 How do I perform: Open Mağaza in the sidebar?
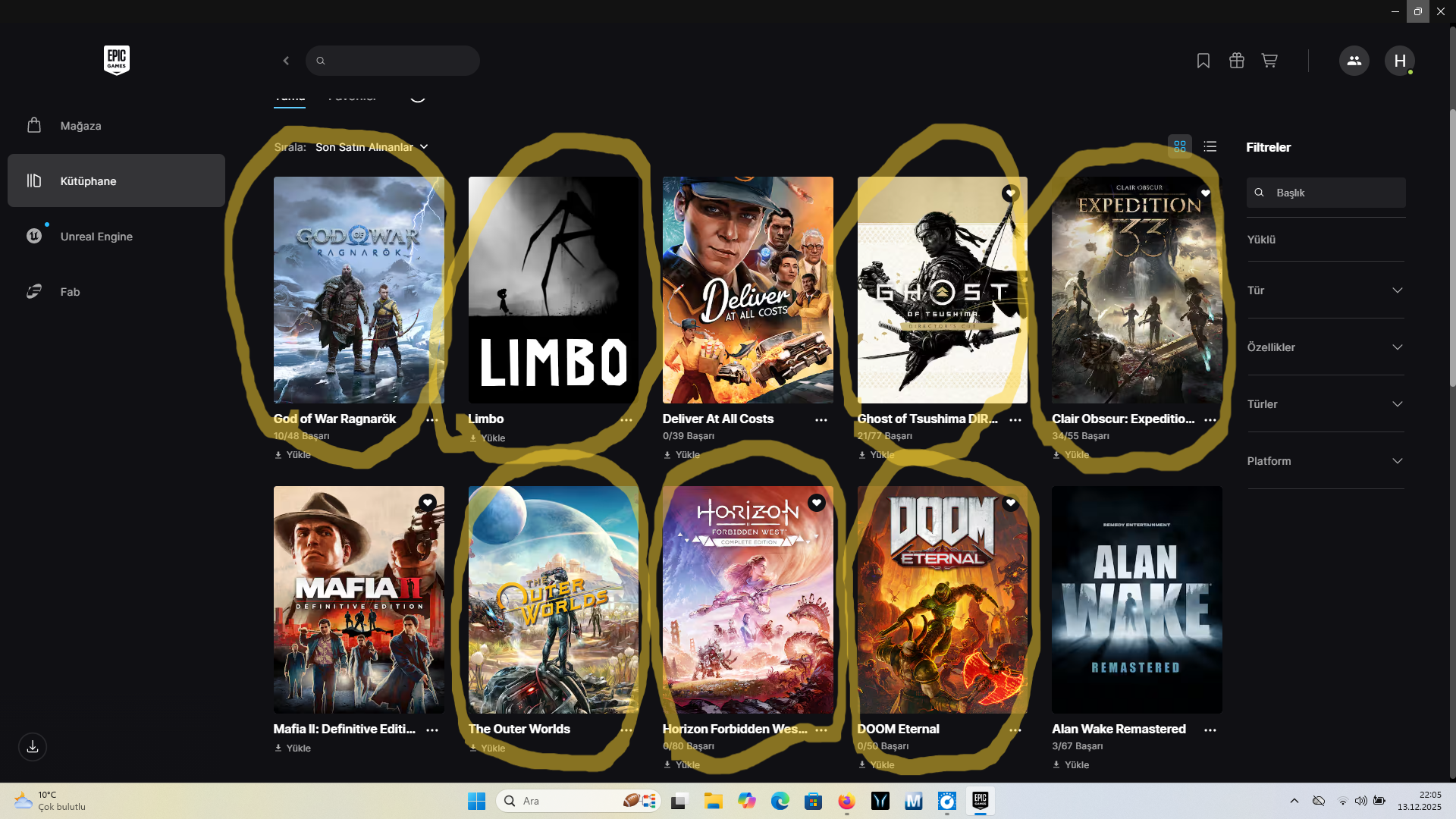80,126
